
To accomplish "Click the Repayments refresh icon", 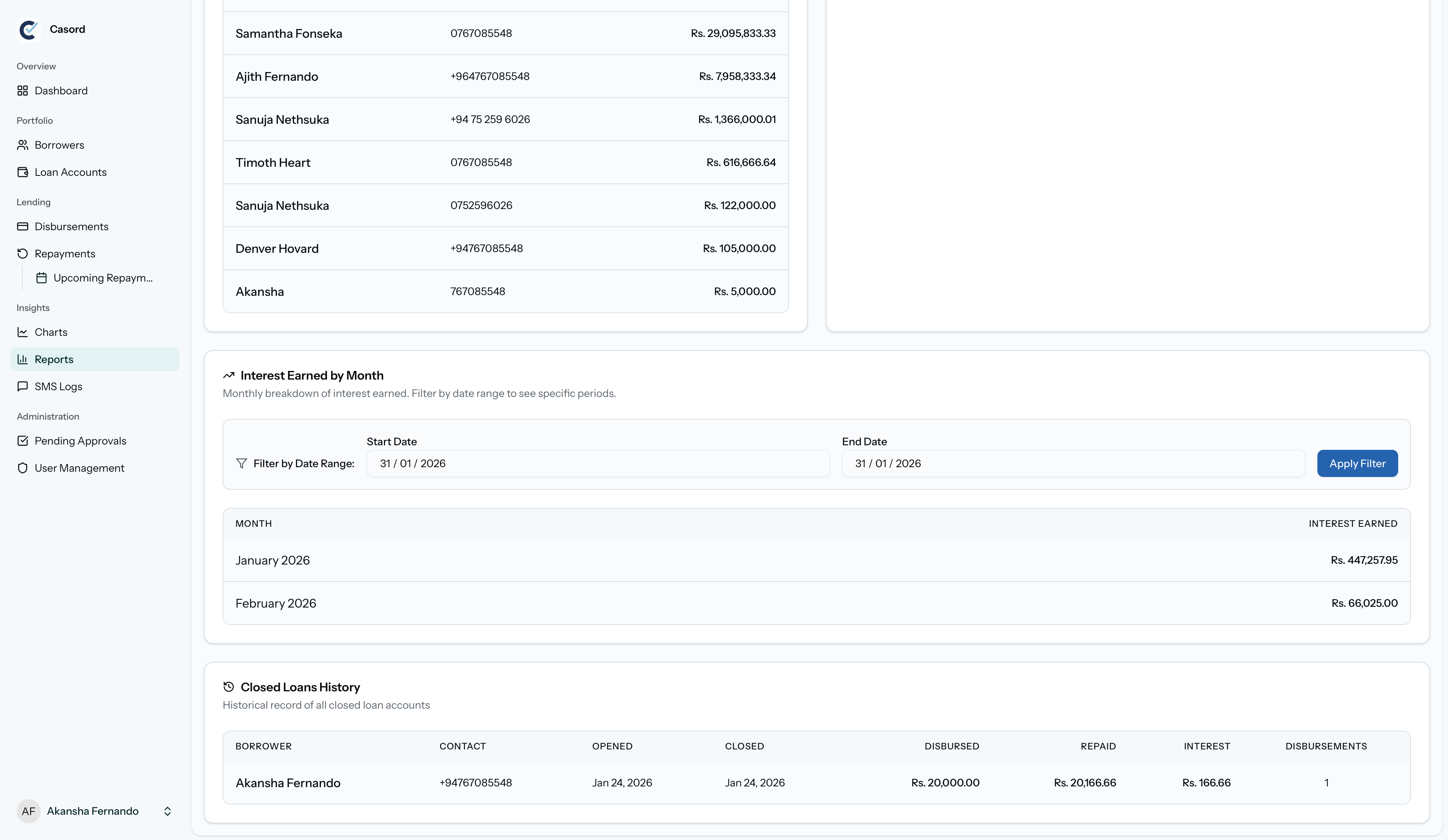I will (22, 253).
